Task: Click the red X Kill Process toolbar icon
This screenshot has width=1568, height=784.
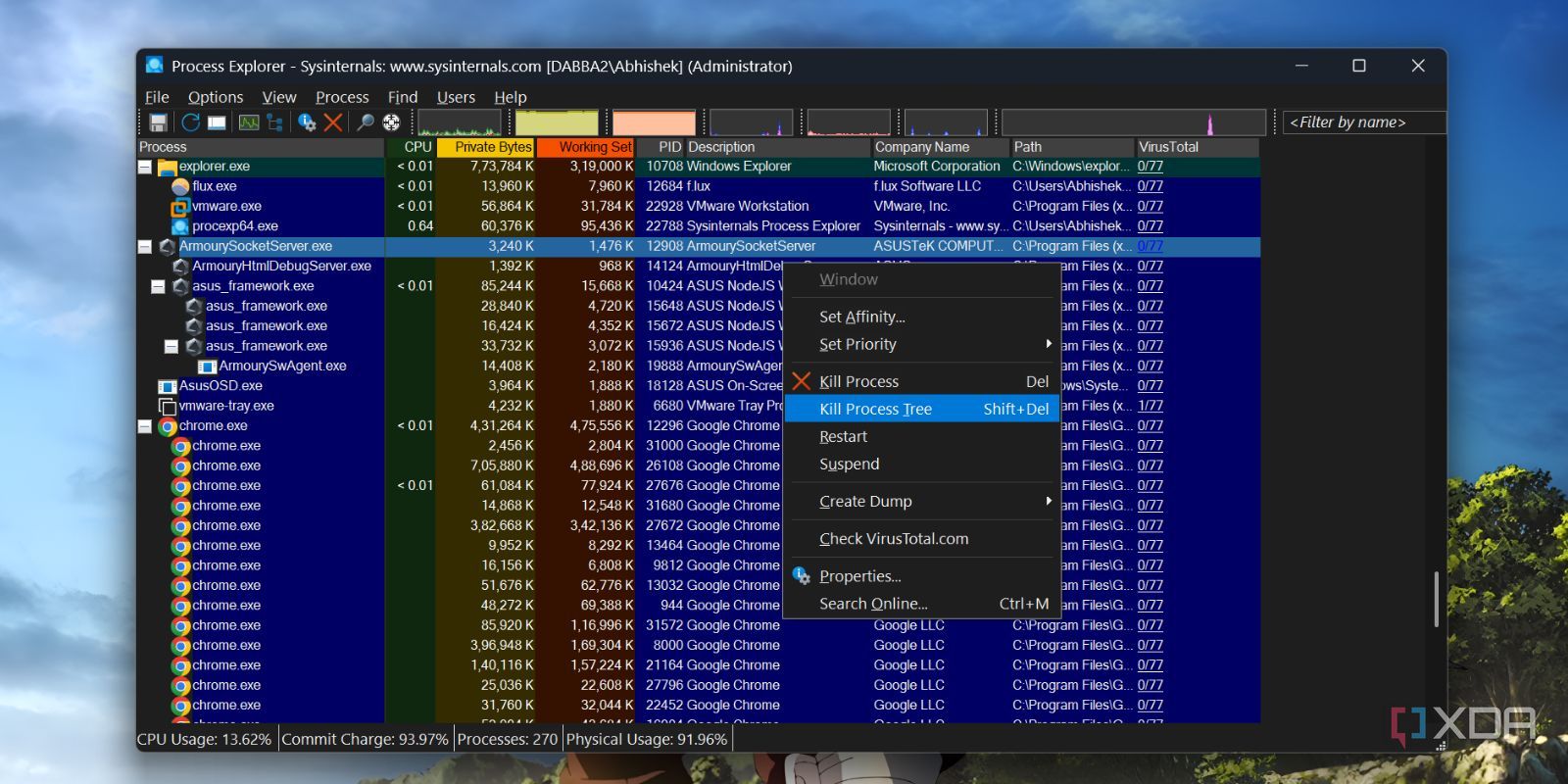Action: (333, 122)
